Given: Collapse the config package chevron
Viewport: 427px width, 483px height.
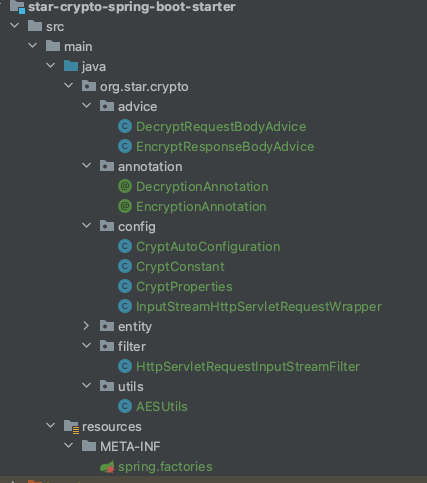Looking at the screenshot, I should click(x=87, y=226).
